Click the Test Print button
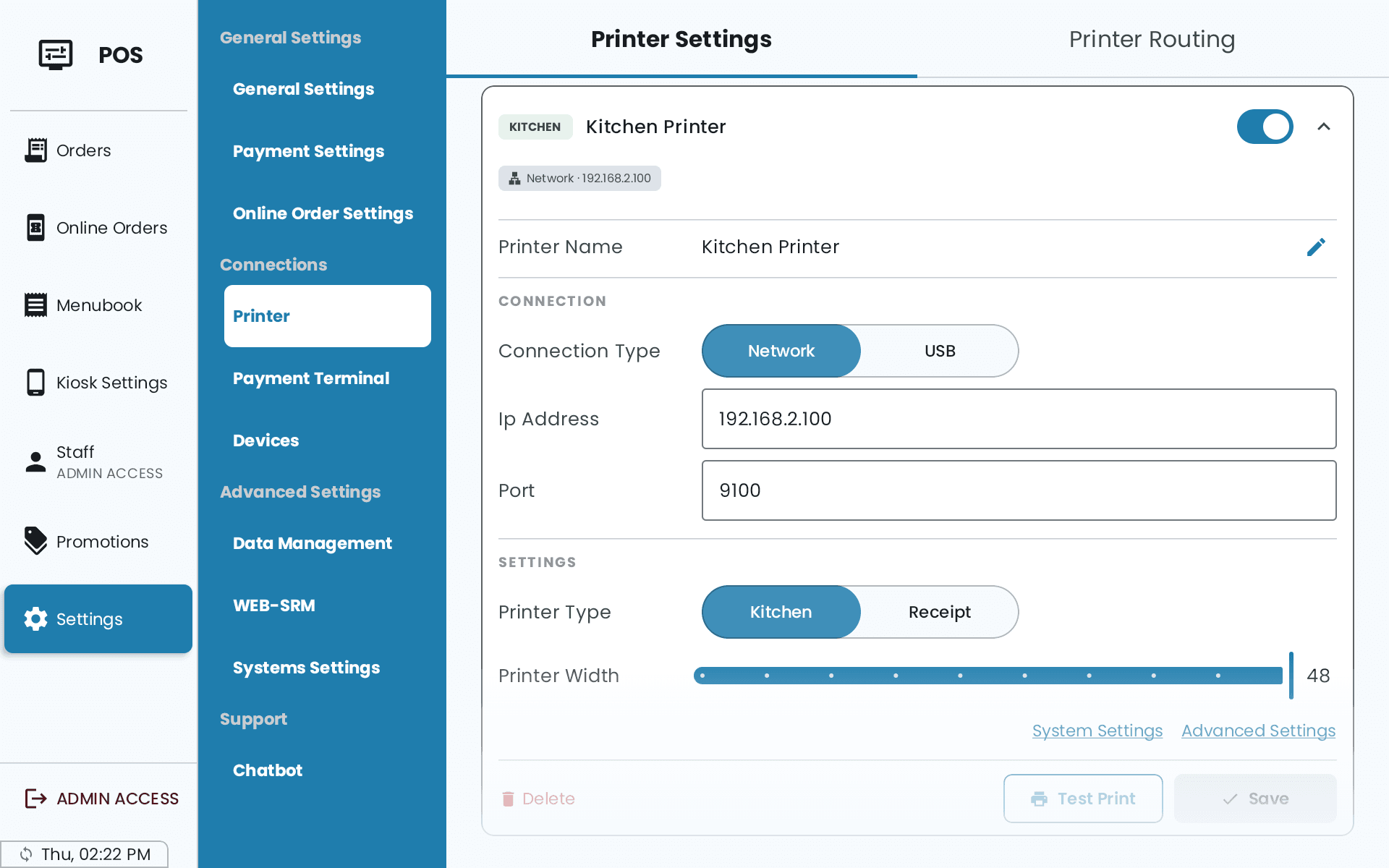Screen dimensions: 1389x868 1083,799
